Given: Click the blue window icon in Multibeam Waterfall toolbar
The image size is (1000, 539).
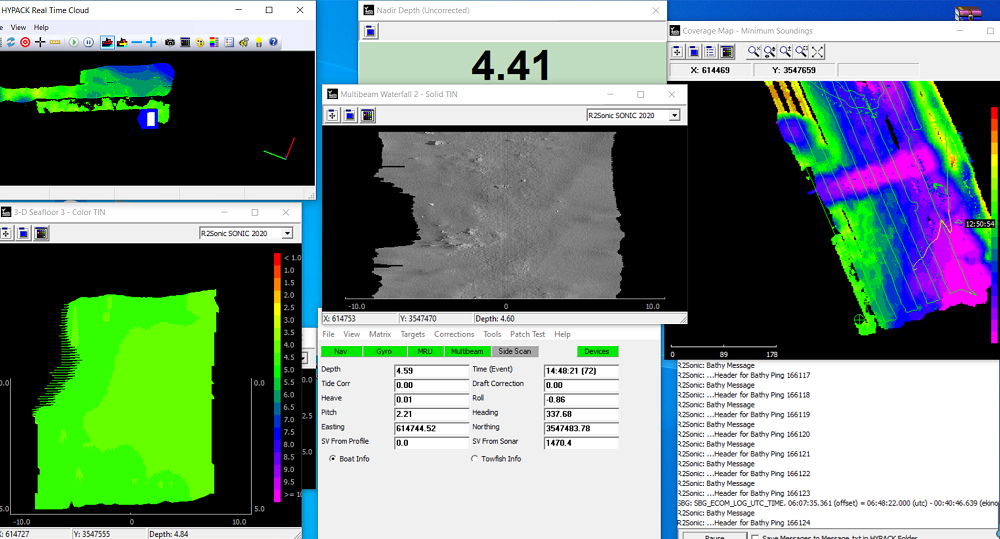Looking at the screenshot, I should (x=349, y=115).
